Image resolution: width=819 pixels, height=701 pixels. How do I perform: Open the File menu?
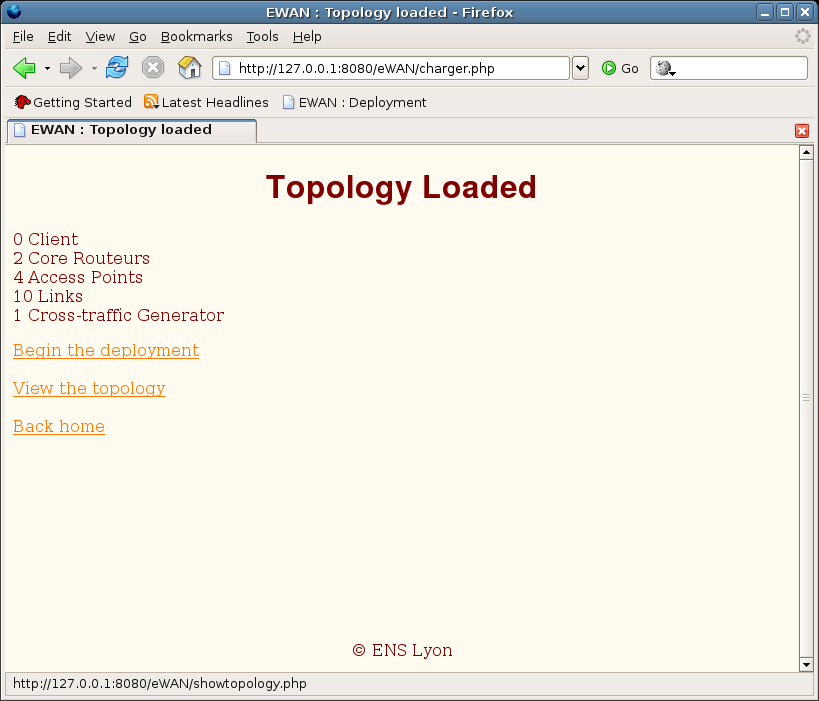(23, 37)
